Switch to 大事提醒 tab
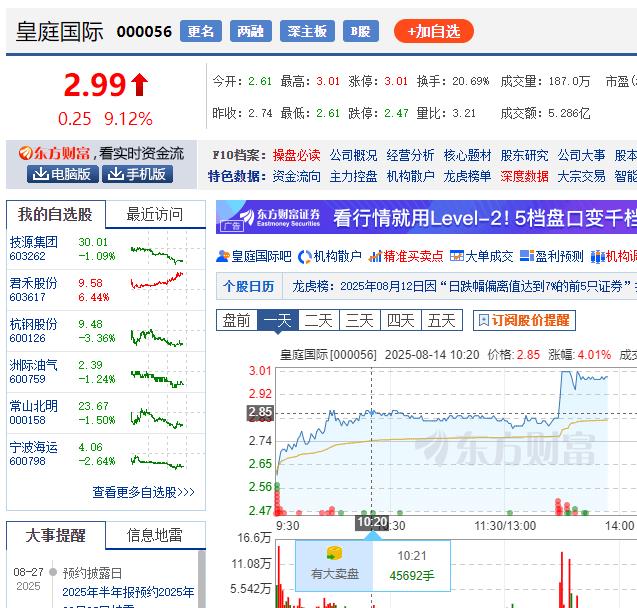 (56, 535)
